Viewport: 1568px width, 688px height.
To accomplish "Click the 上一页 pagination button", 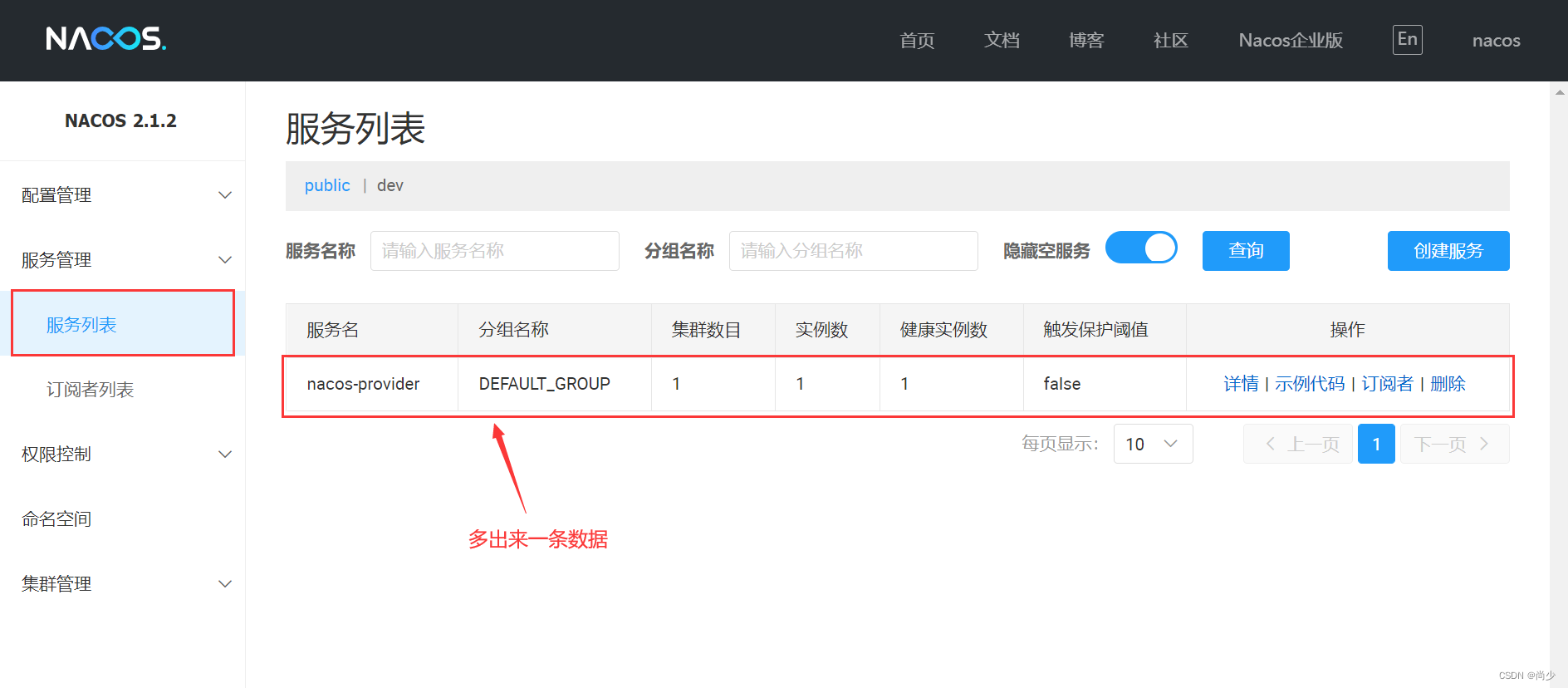I will 1298,444.
